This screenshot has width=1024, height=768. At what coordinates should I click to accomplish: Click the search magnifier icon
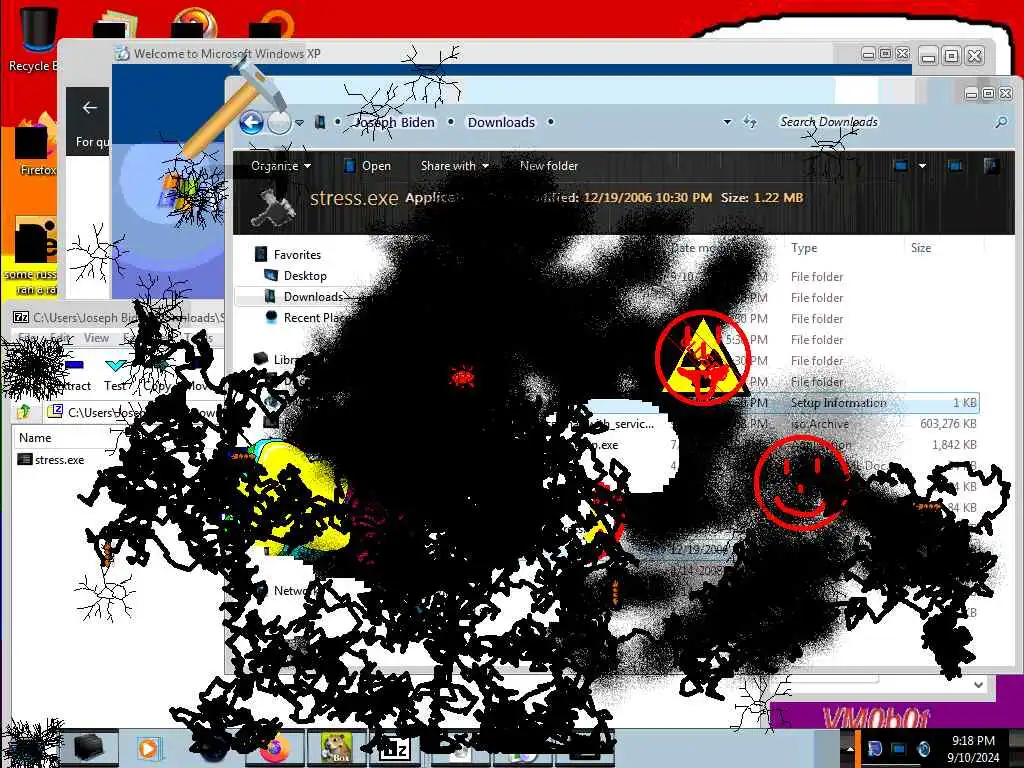tap(1000, 122)
